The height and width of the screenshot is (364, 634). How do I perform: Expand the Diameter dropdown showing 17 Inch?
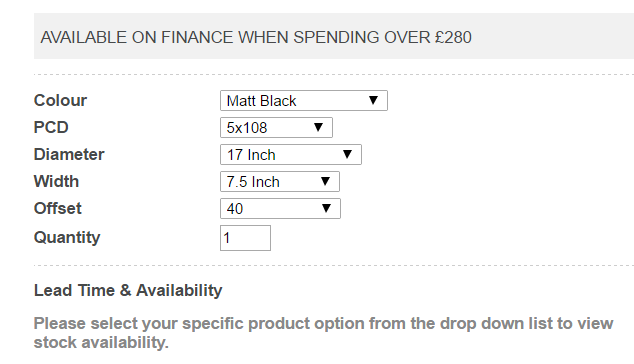click(291, 155)
